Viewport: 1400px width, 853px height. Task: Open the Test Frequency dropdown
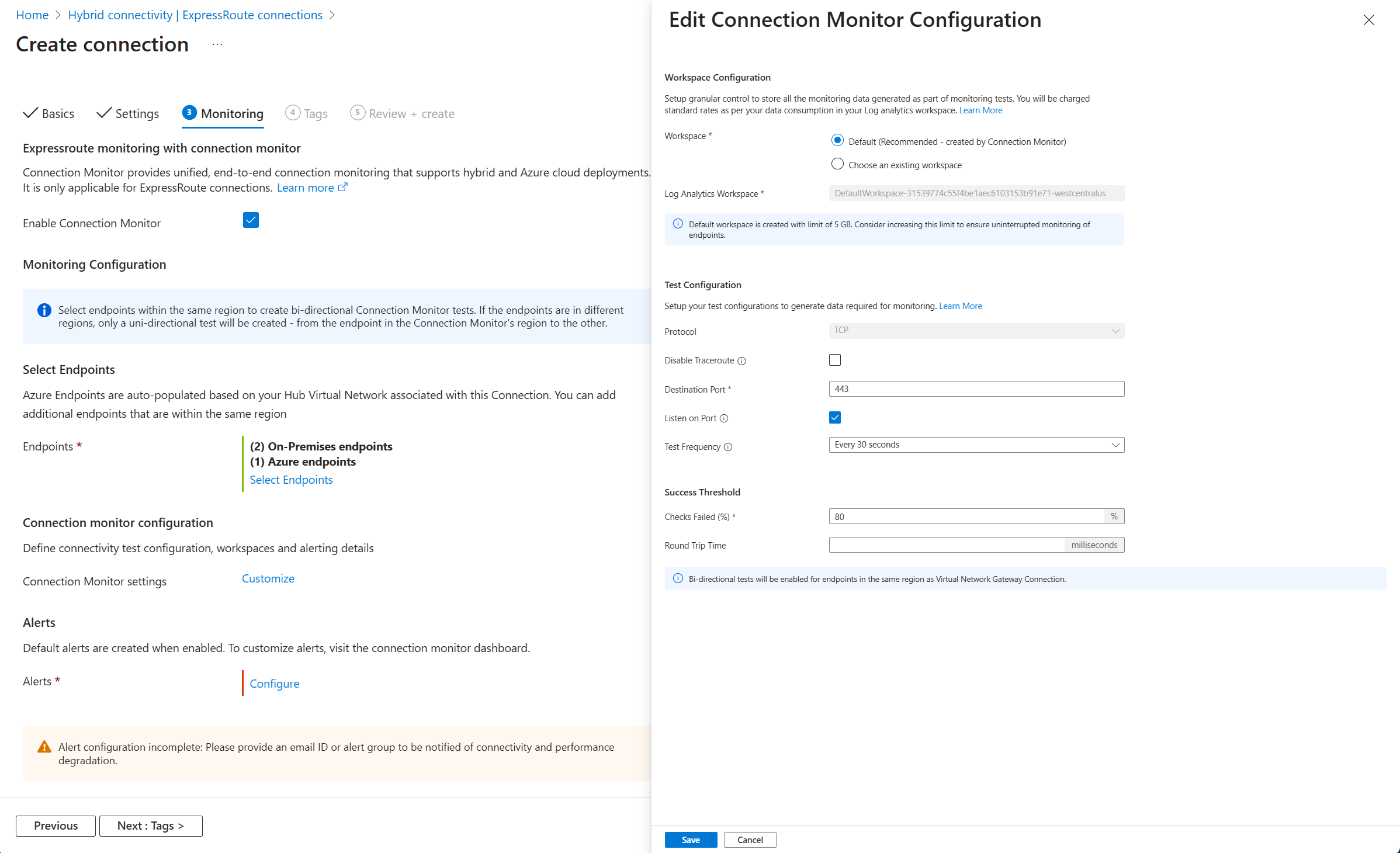(x=976, y=445)
